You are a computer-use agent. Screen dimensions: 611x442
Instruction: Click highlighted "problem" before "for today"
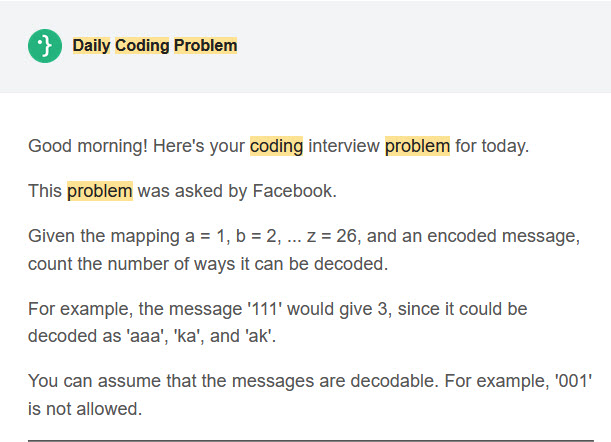pos(417,146)
